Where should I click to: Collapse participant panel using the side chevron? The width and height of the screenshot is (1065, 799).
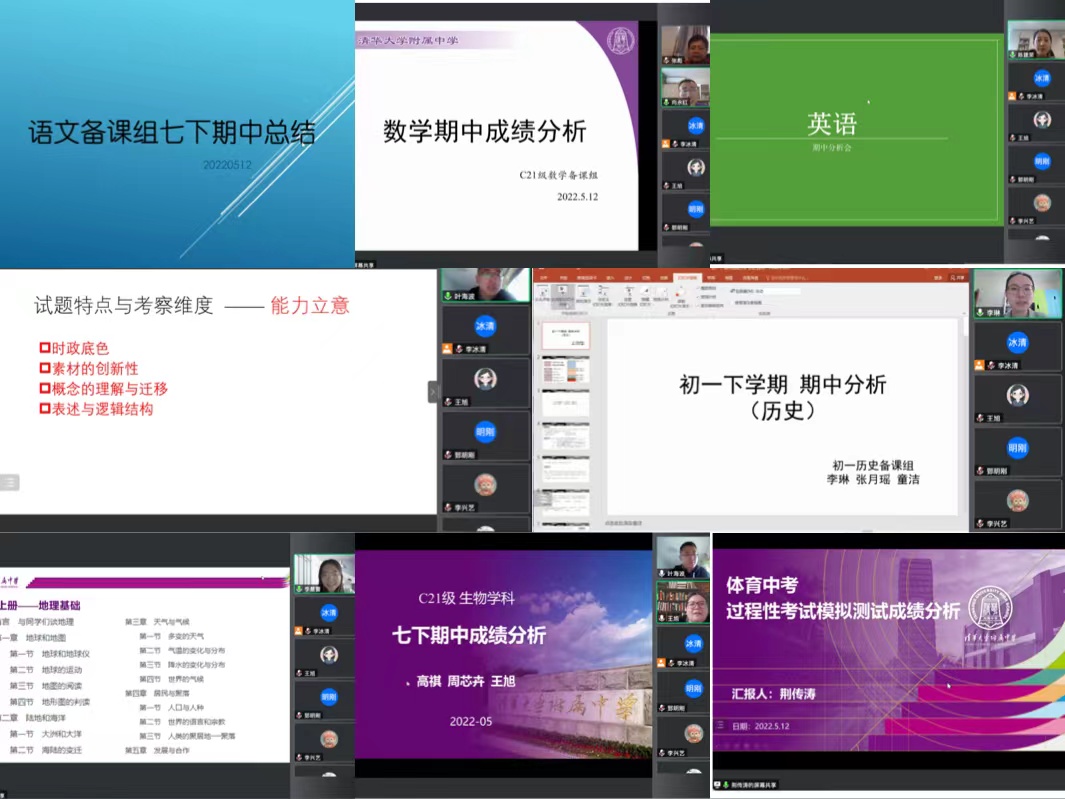[433, 392]
